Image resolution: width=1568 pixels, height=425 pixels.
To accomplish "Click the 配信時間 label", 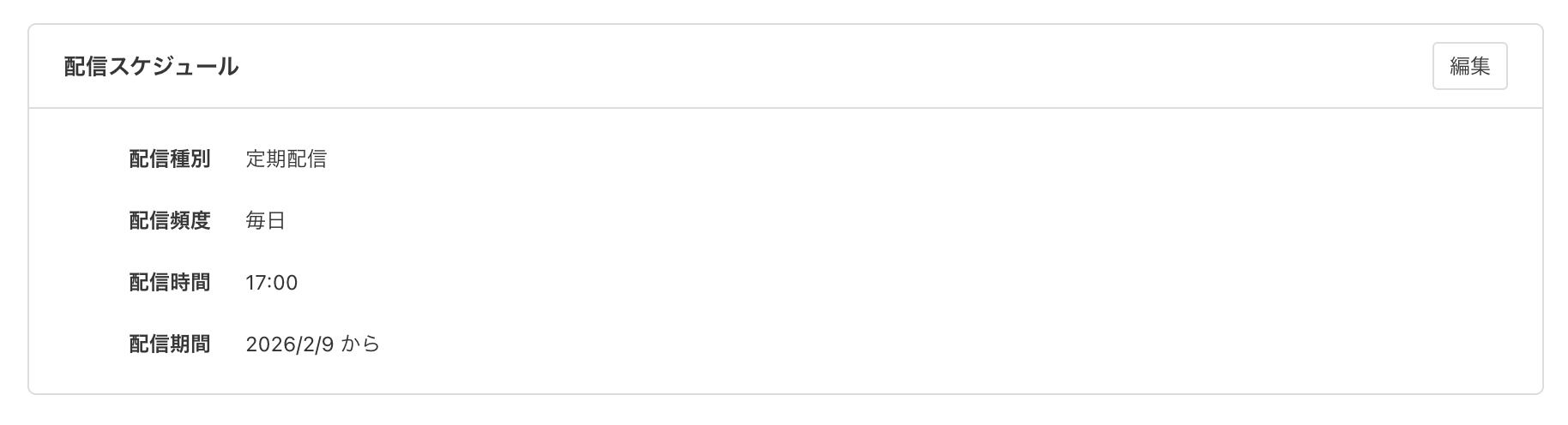I will (x=169, y=283).
